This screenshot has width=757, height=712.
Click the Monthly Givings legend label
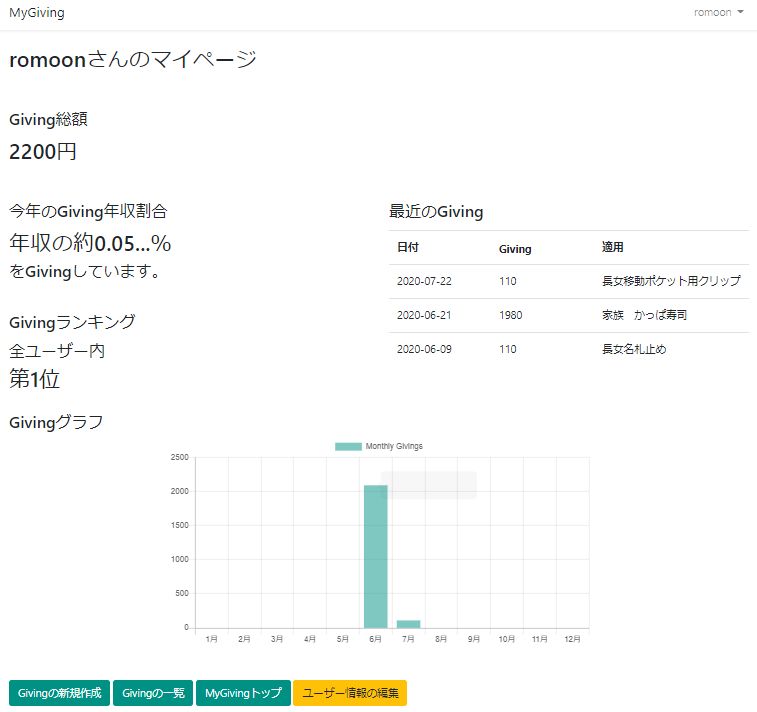click(394, 447)
